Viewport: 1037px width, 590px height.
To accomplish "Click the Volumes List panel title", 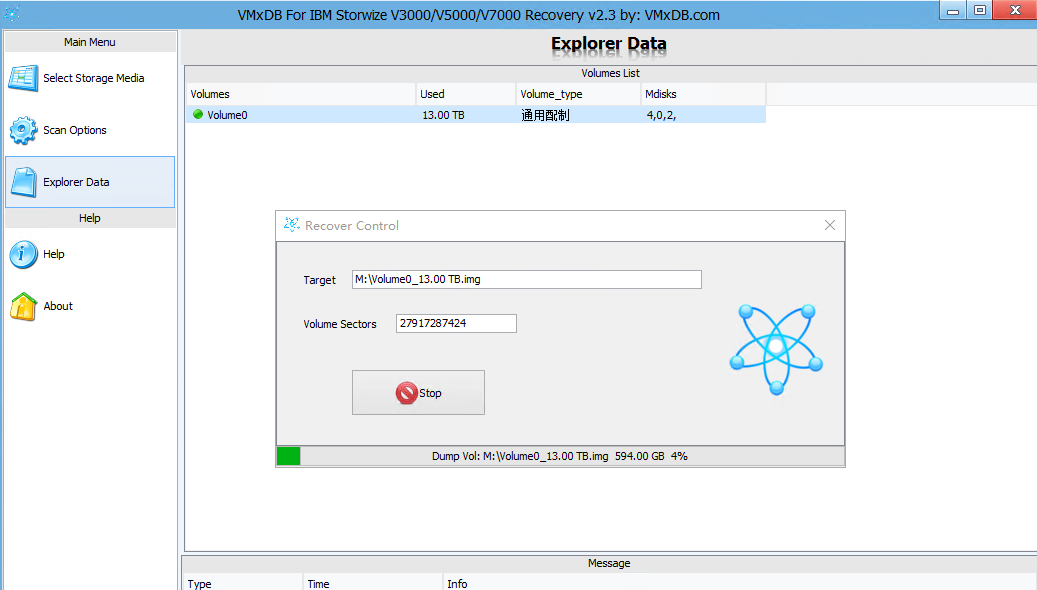I will [x=610, y=73].
